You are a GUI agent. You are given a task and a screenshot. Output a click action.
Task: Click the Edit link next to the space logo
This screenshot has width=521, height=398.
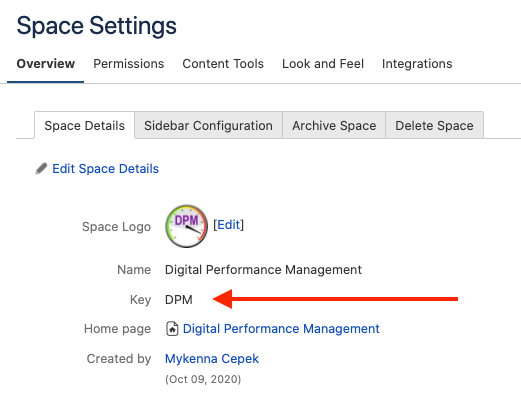(x=229, y=225)
